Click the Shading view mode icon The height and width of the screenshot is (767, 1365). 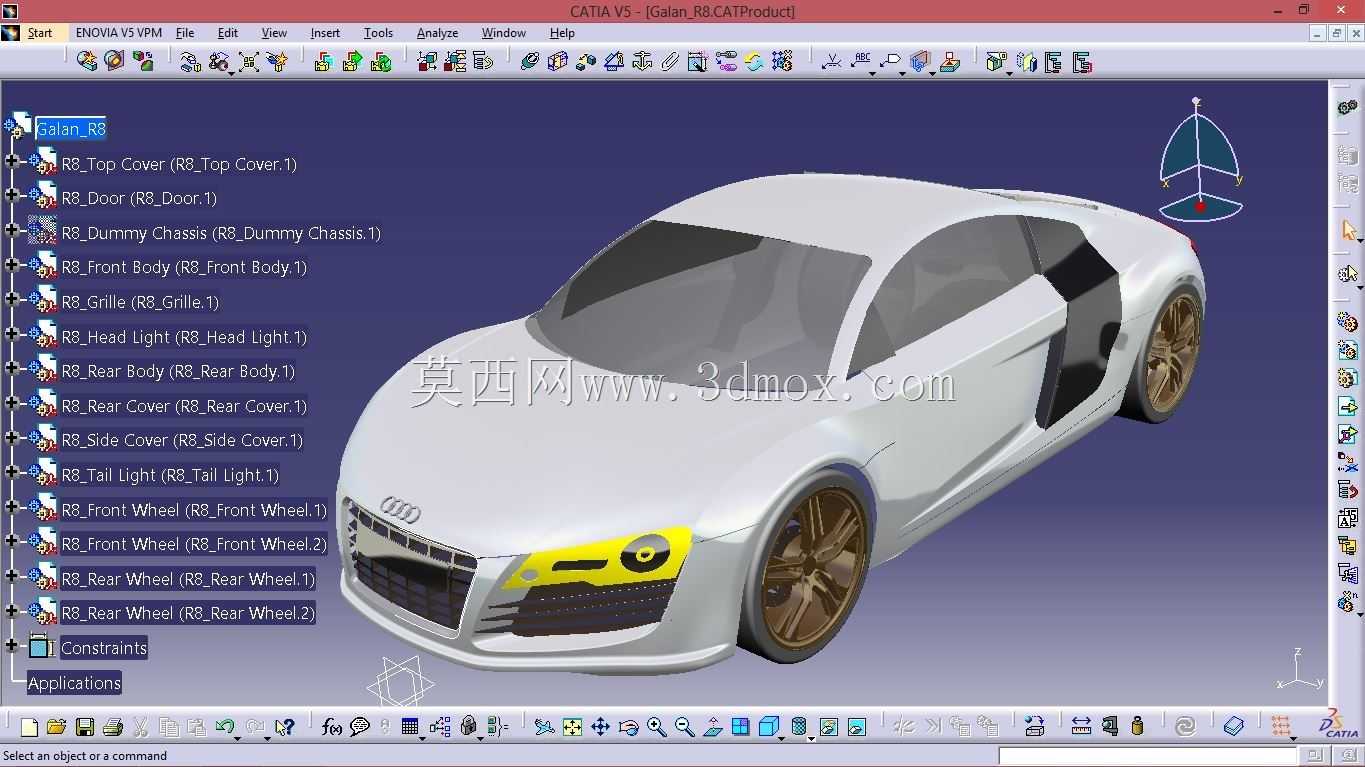click(x=799, y=727)
